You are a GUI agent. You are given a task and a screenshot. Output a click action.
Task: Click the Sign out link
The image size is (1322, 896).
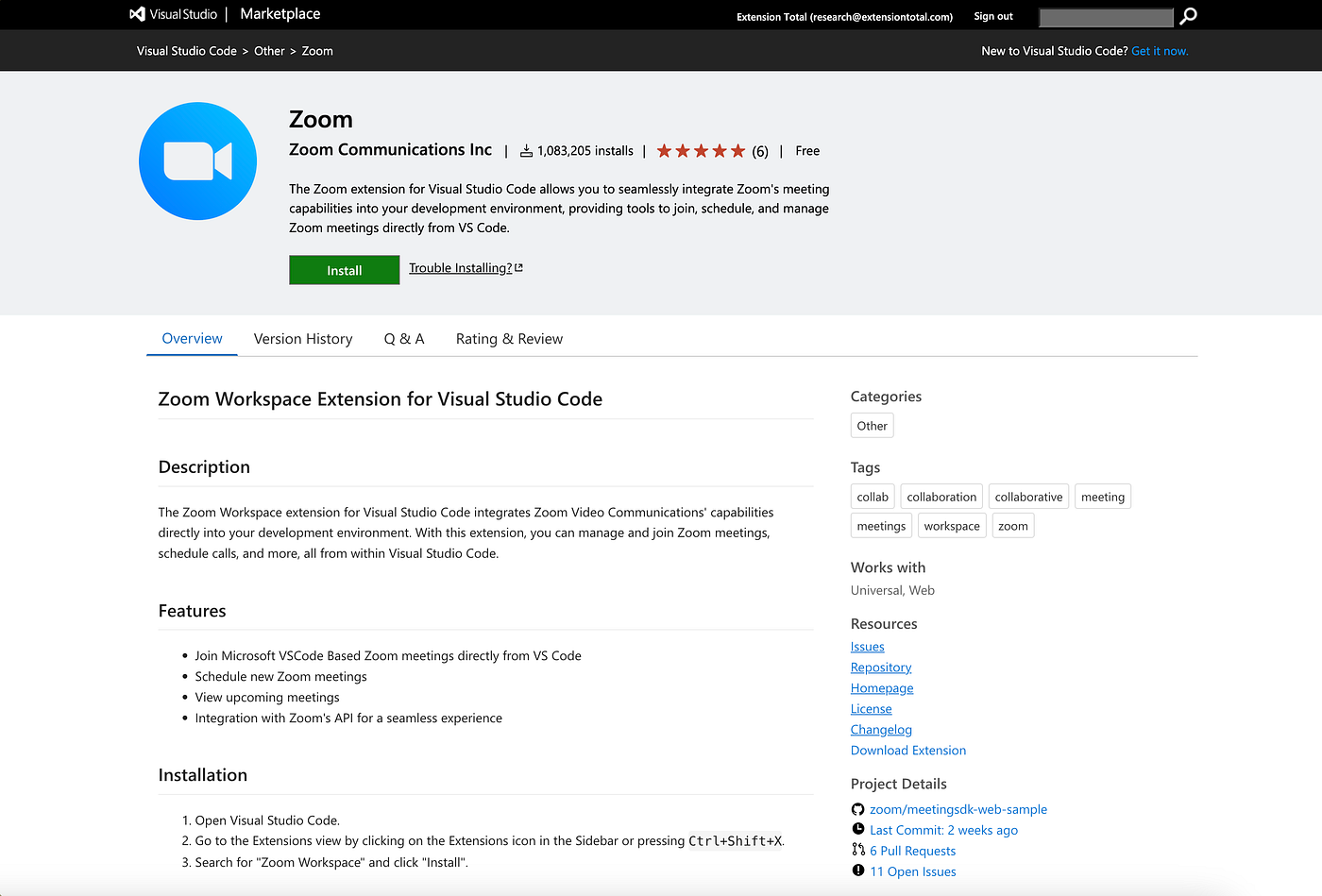[x=993, y=16]
